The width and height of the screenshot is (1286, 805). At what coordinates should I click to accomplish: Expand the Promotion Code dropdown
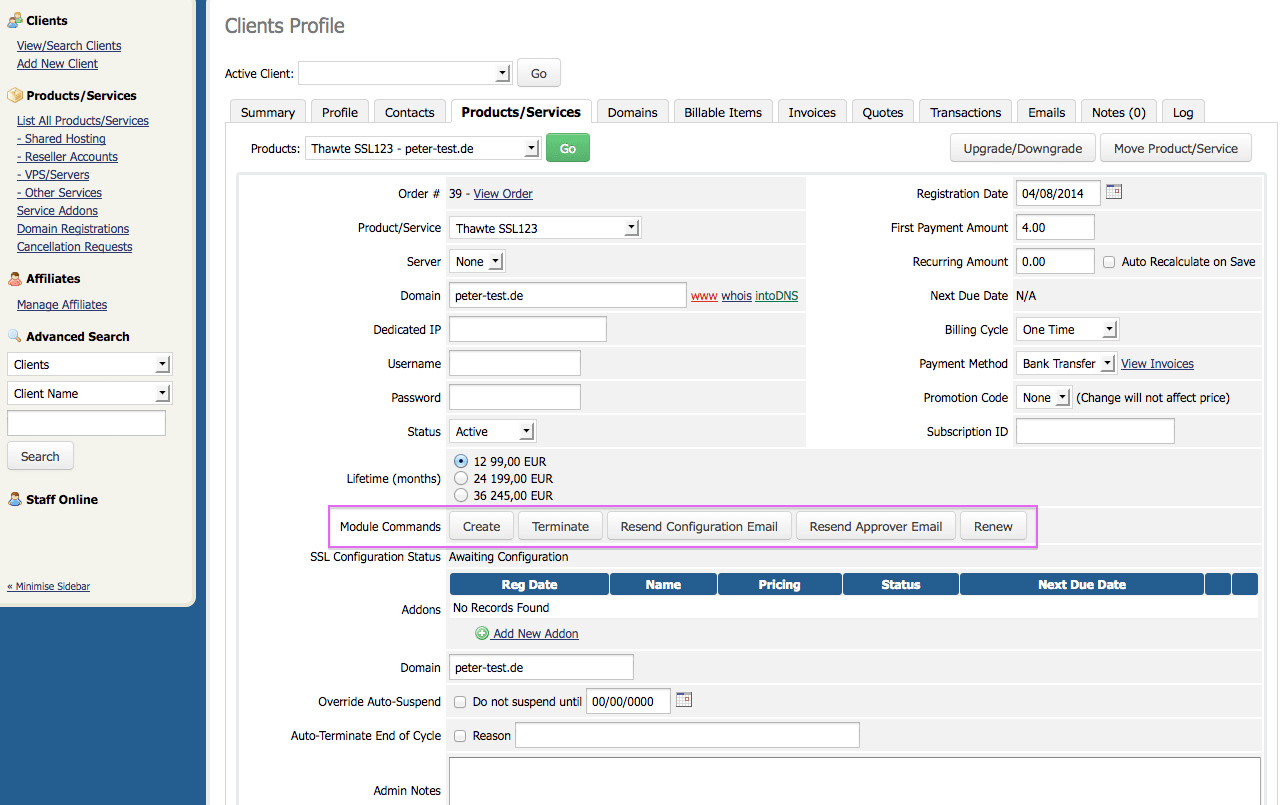1043,398
